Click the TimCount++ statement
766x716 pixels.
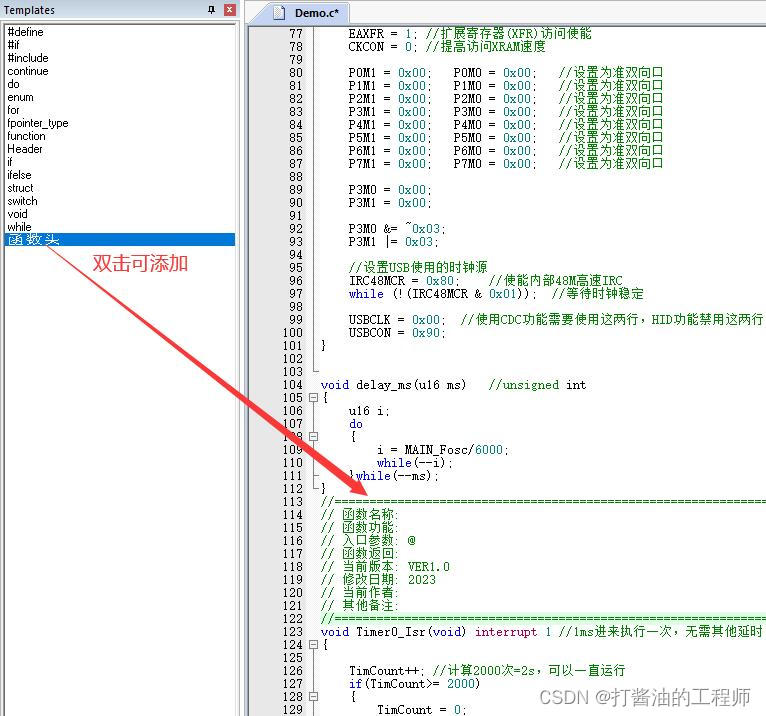[x=386, y=671]
